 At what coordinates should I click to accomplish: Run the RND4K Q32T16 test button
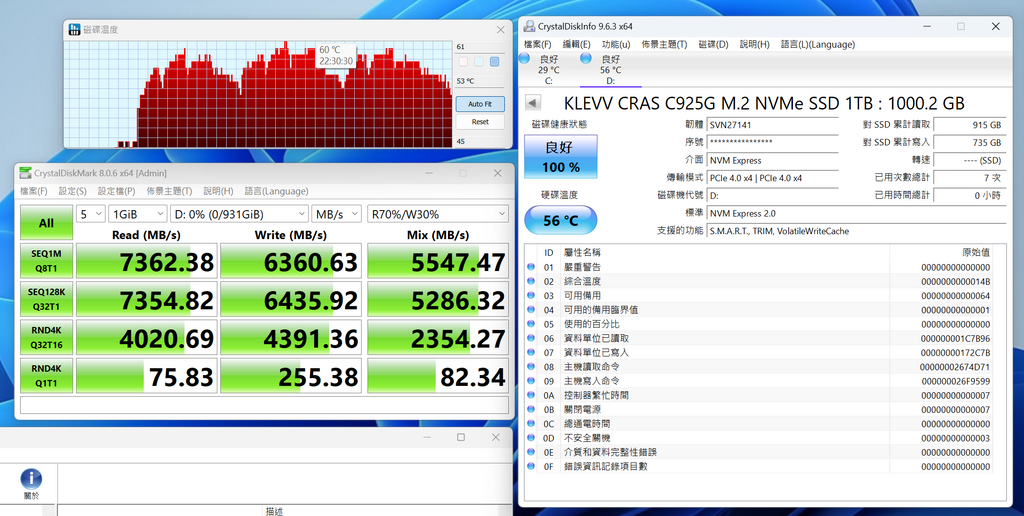(x=46, y=338)
